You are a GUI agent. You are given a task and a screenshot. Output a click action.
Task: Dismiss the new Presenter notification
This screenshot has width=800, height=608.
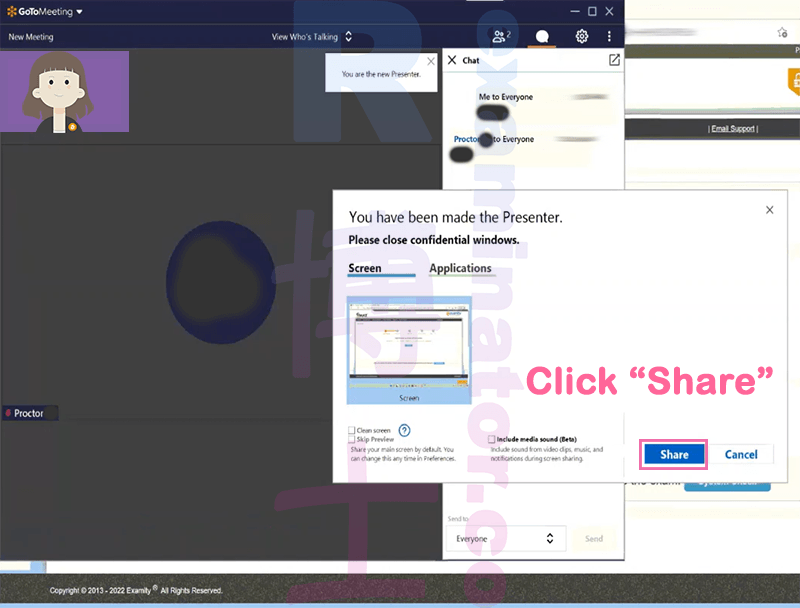tap(431, 61)
